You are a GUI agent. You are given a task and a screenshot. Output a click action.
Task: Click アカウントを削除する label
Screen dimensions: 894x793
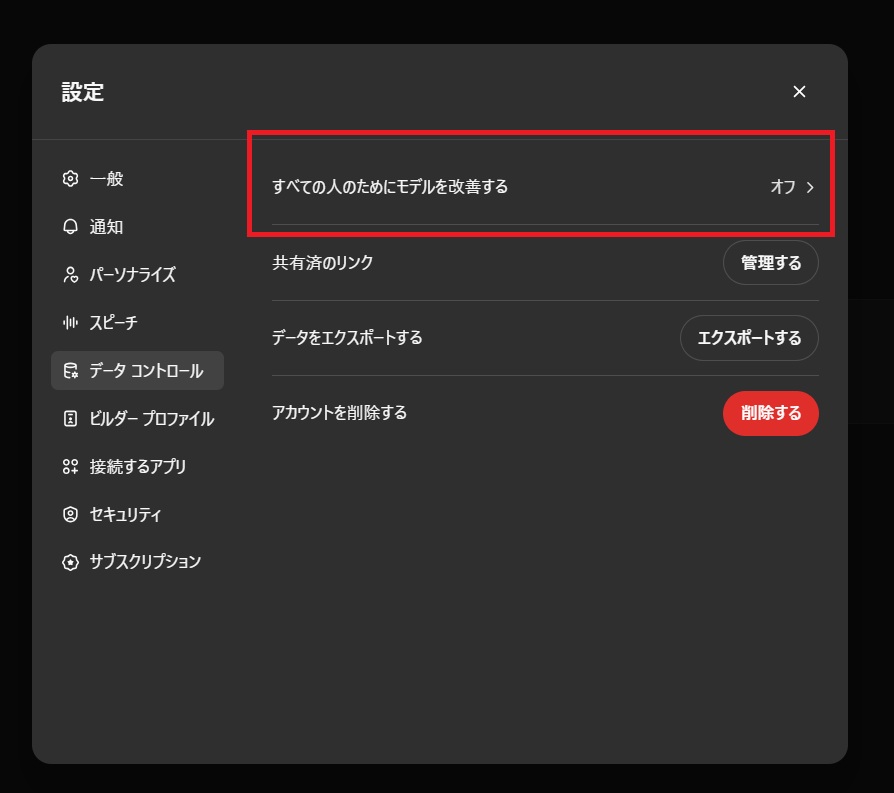[x=340, y=412]
